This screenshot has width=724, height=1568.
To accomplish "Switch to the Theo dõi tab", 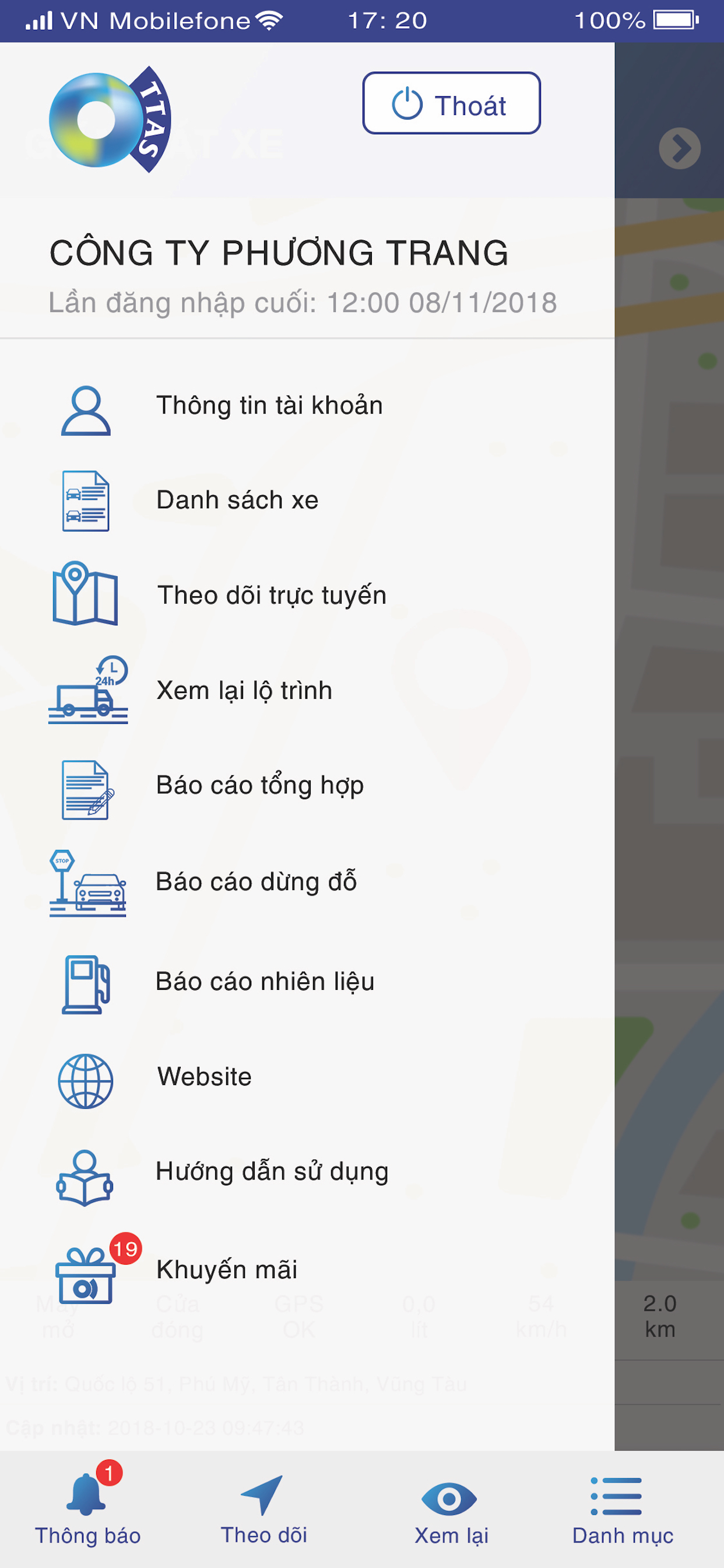I will 263,1510.
